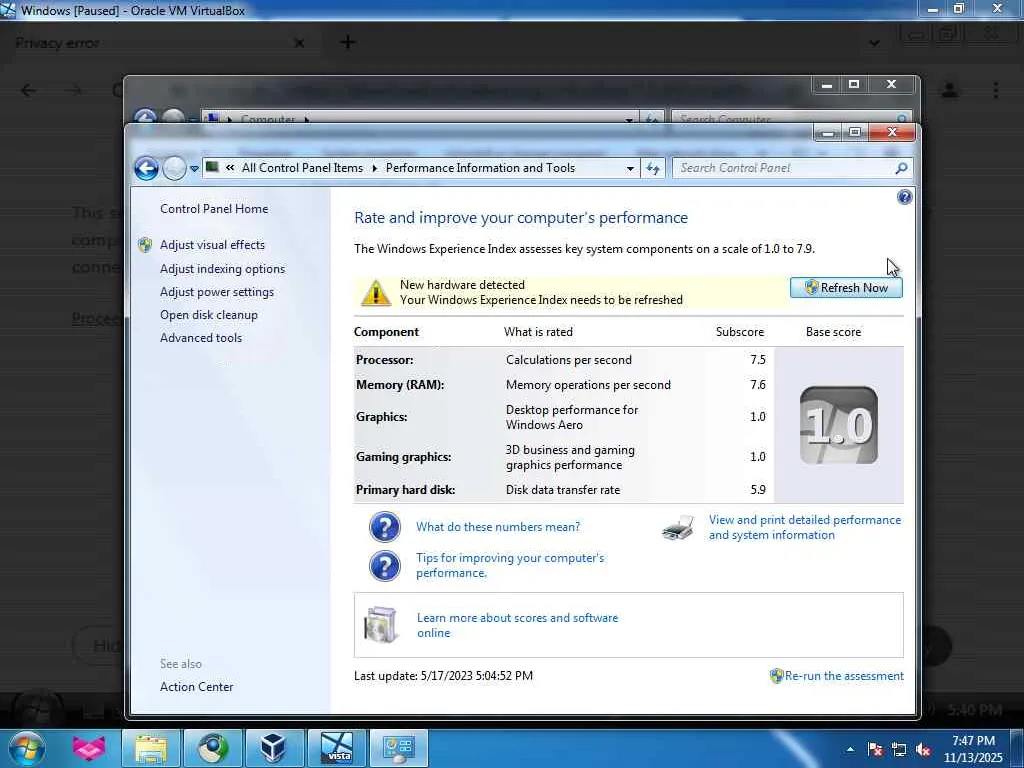Open Learn more about scores and software online
The width and height of the screenshot is (1024, 768).
[517, 625]
